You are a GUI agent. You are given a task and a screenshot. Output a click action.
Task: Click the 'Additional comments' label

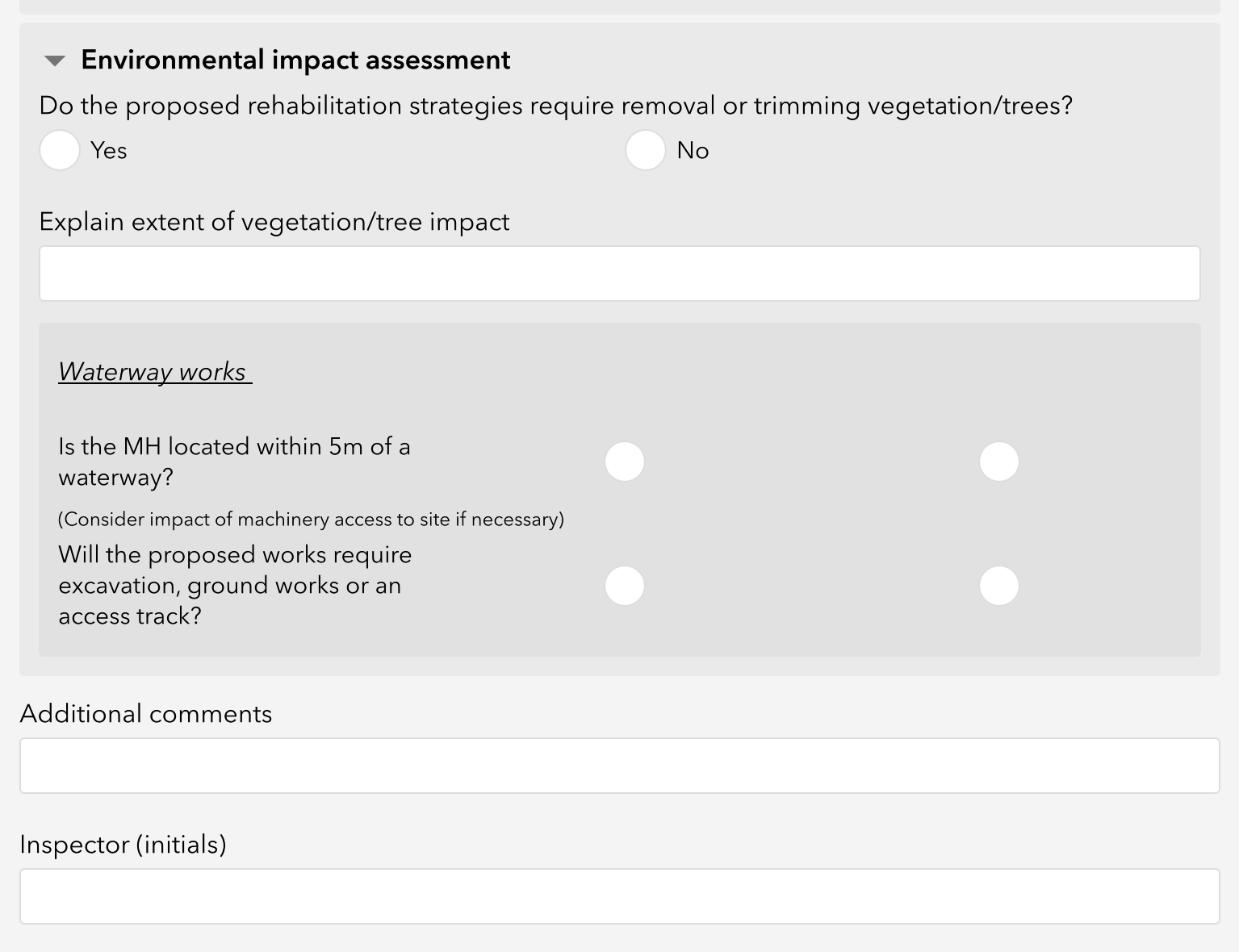click(x=146, y=714)
